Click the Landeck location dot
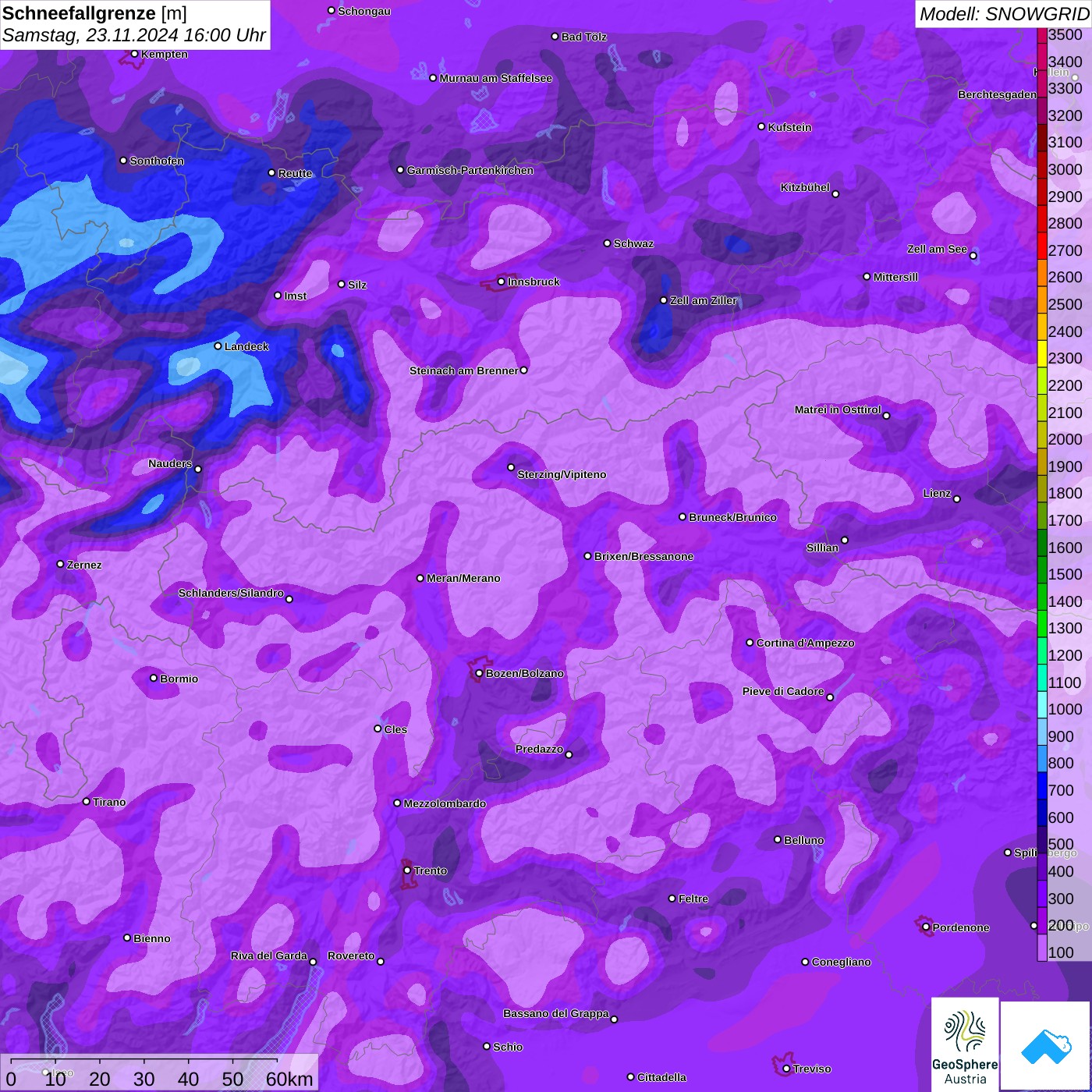Image resolution: width=1092 pixels, height=1092 pixels. 218,346
